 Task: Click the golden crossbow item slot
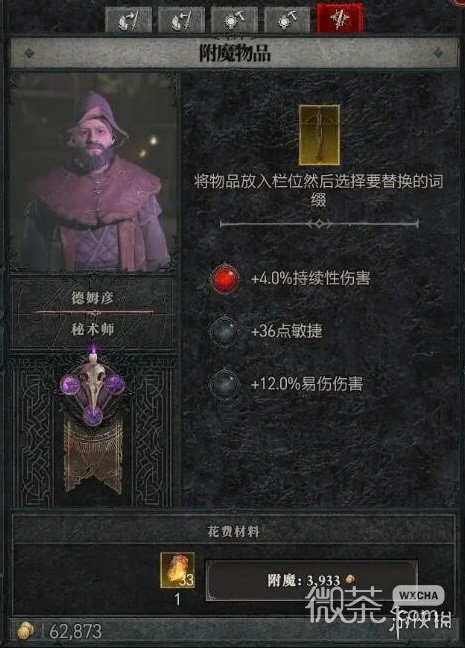319,135
